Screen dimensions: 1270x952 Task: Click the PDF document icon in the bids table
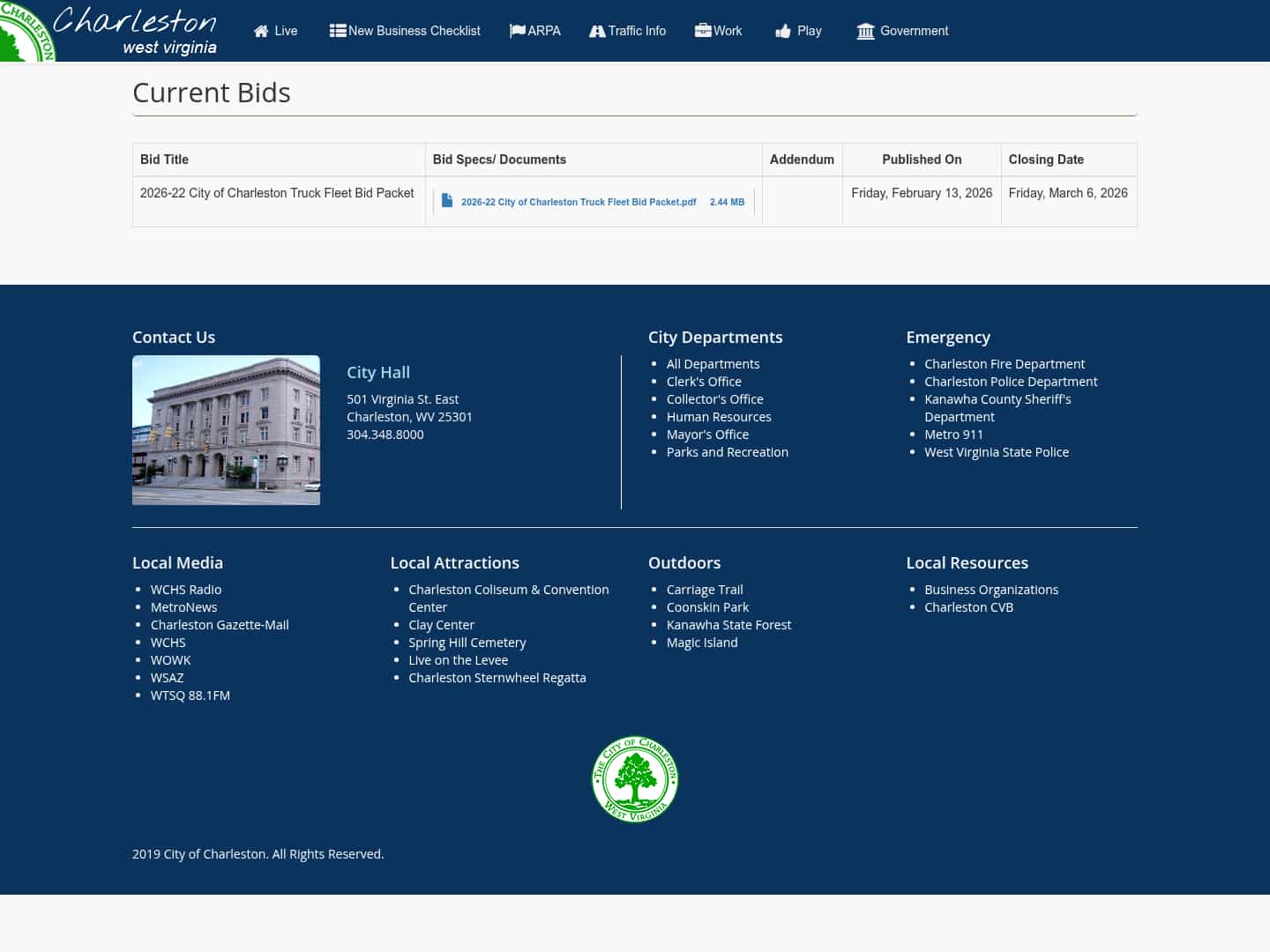(447, 200)
